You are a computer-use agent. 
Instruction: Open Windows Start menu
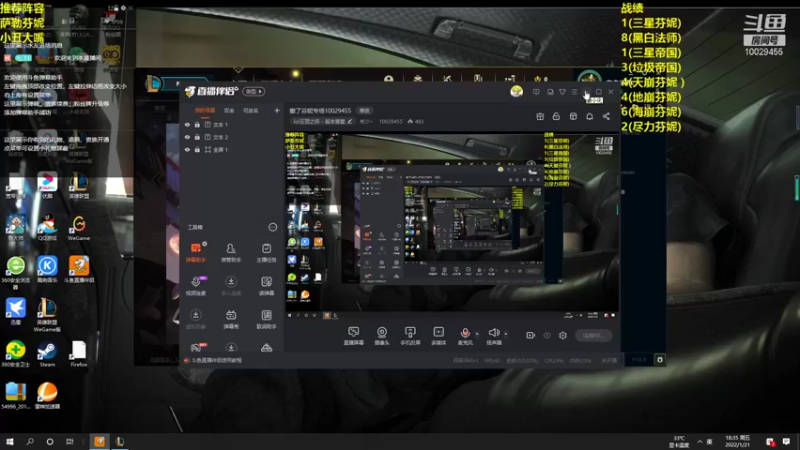[x=10, y=441]
